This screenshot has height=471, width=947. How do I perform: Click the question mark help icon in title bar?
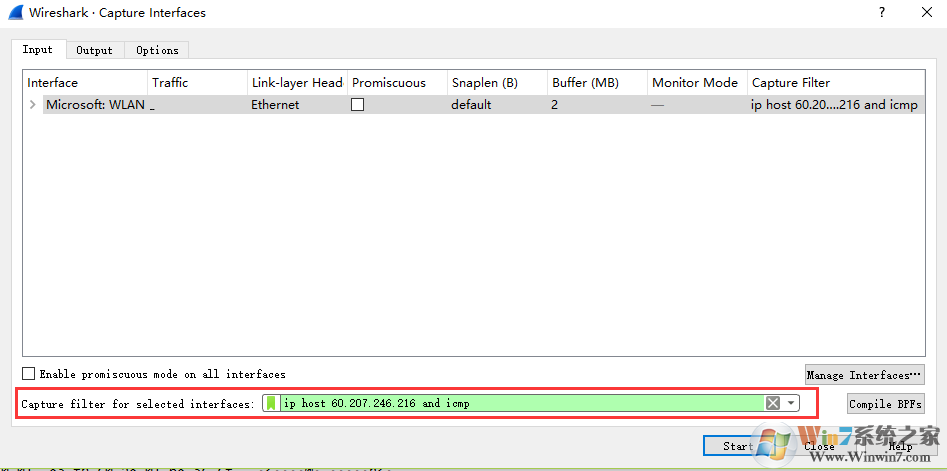882,12
